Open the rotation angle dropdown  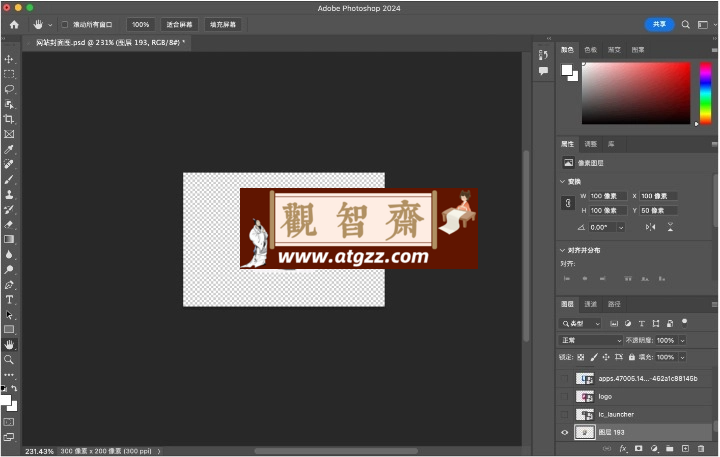click(x=621, y=227)
